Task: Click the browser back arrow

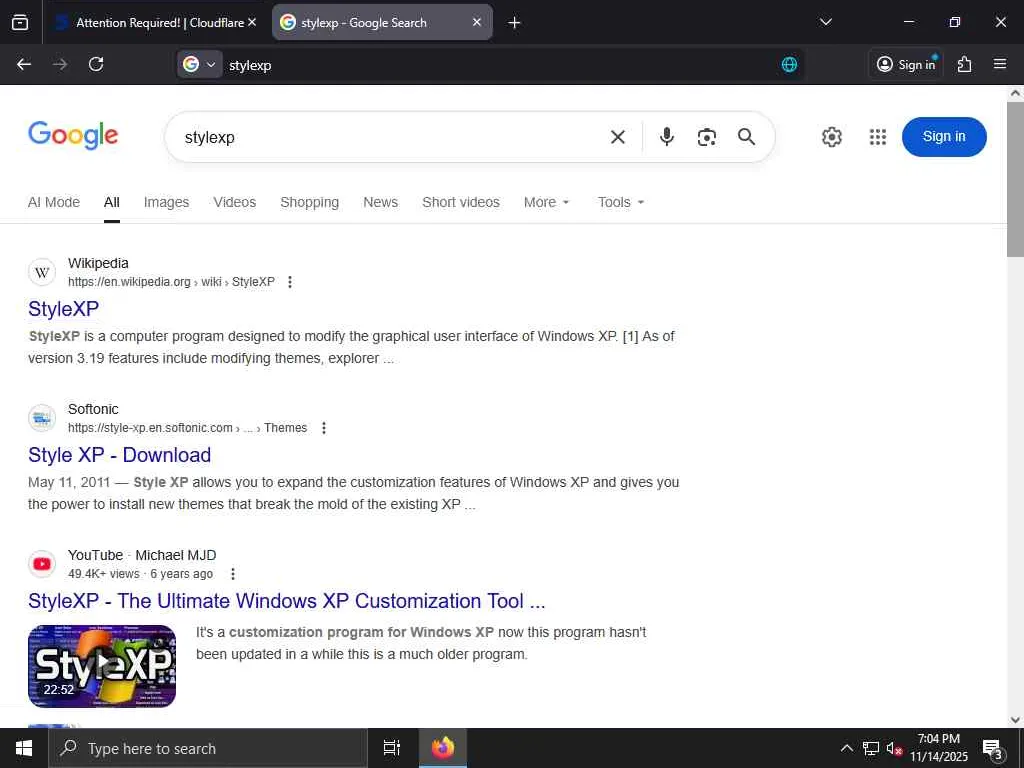Action: tap(24, 64)
